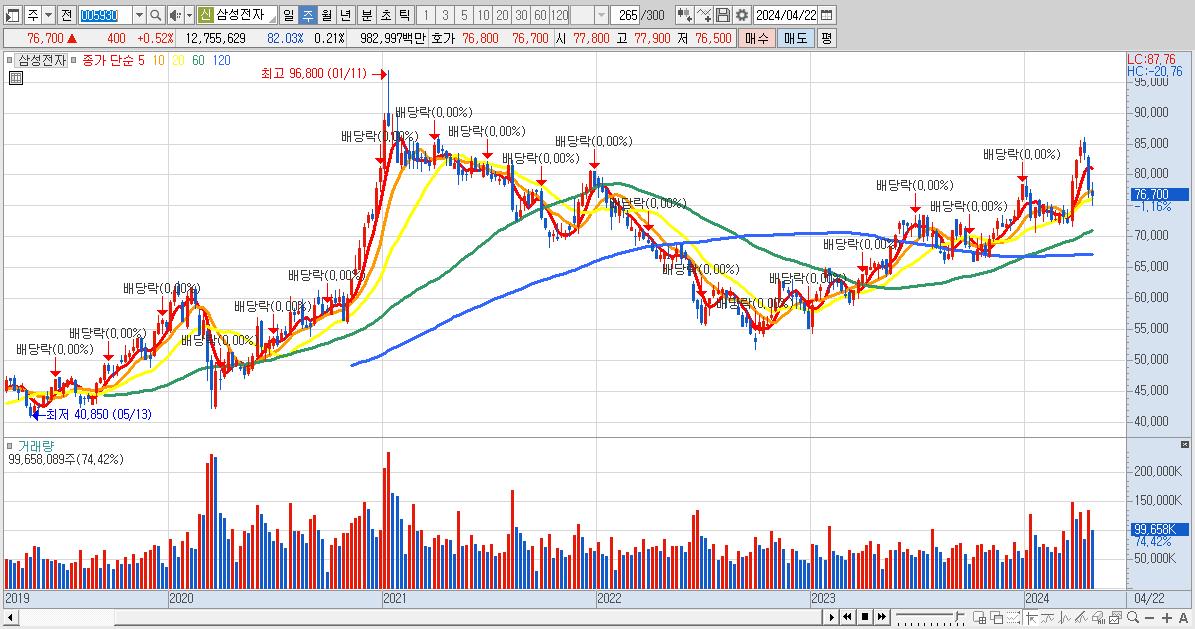The width and height of the screenshot is (1195, 629).
Task: Select second 초 chart period
Action: 386,14
